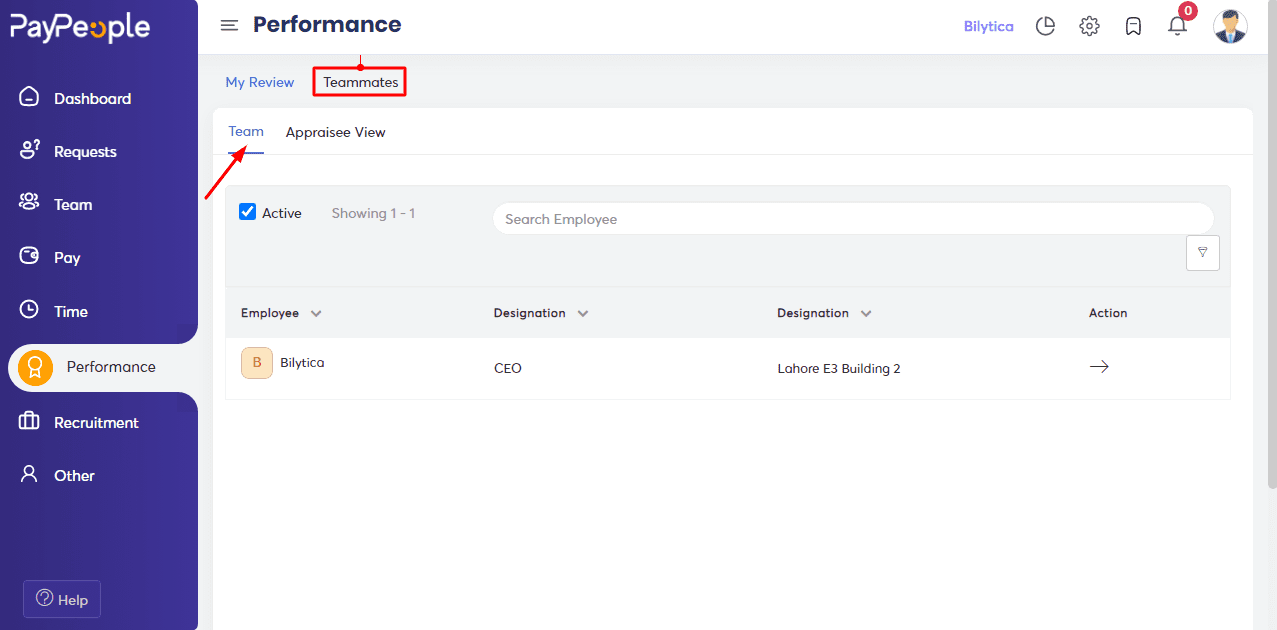The width and height of the screenshot is (1277, 630).
Task: Open the Recruitment briefcase icon
Action: [29, 421]
